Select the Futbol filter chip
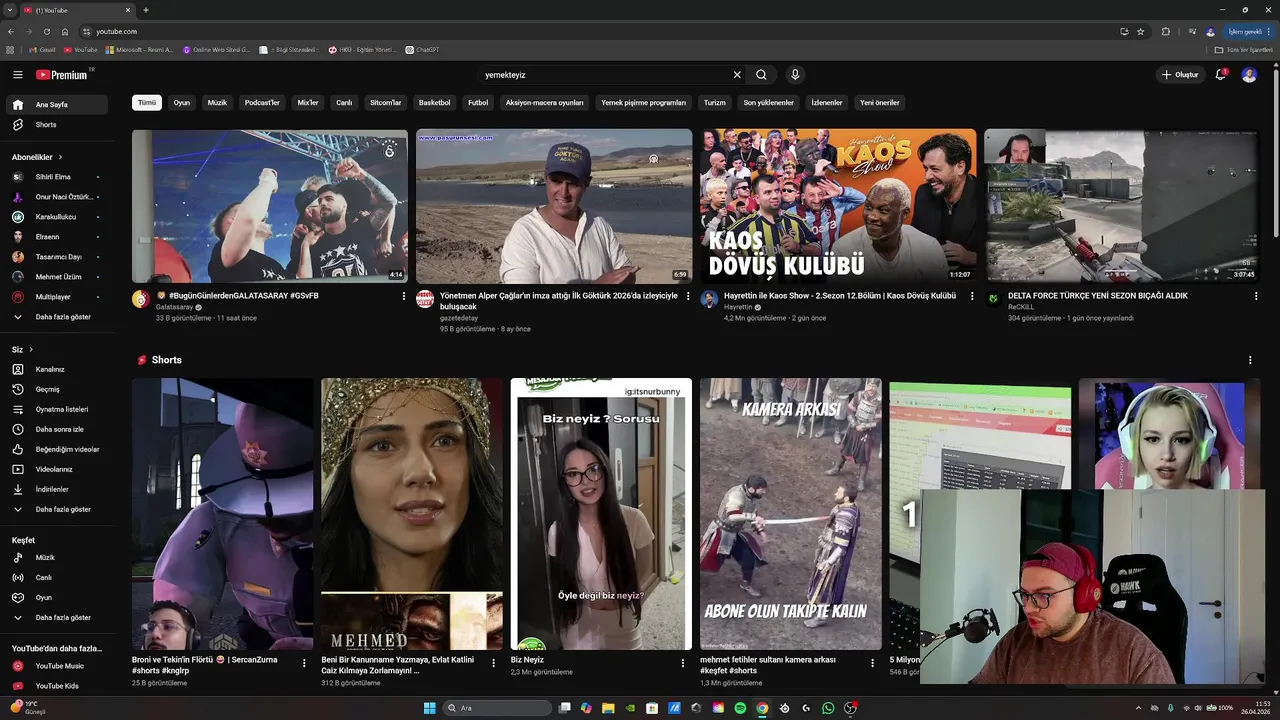 tap(478, 102)
